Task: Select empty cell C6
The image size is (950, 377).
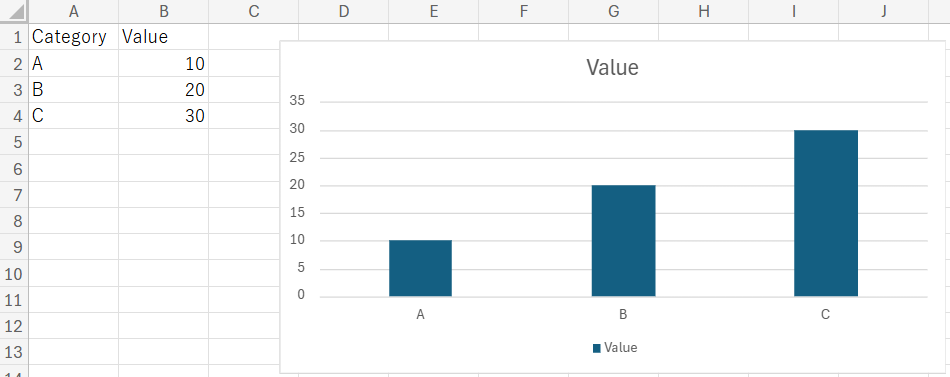Action: tap(253, 168)
